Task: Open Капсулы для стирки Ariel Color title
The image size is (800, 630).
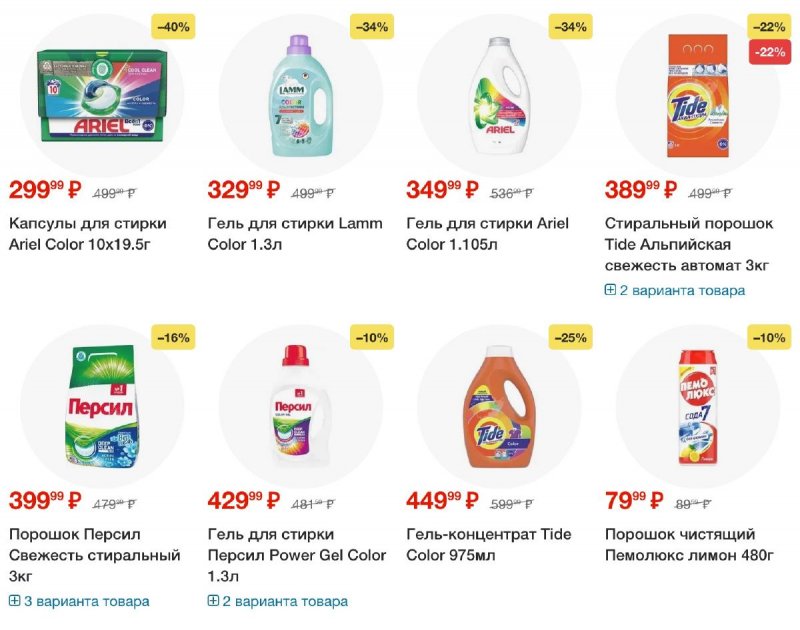Action: coord(88,234)
